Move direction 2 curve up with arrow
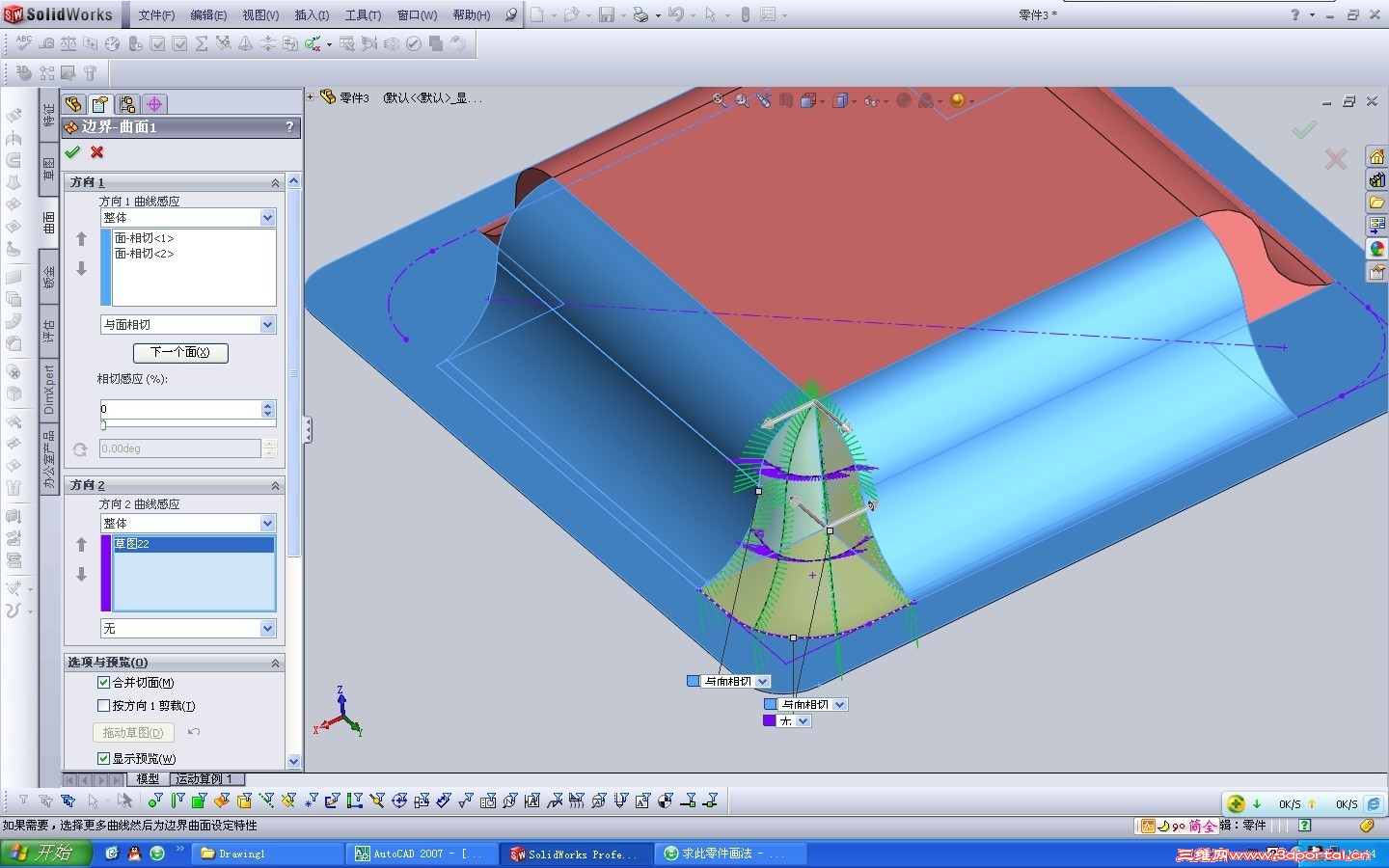The height and width of the screenshot is (868, 1389). (81, 545)
